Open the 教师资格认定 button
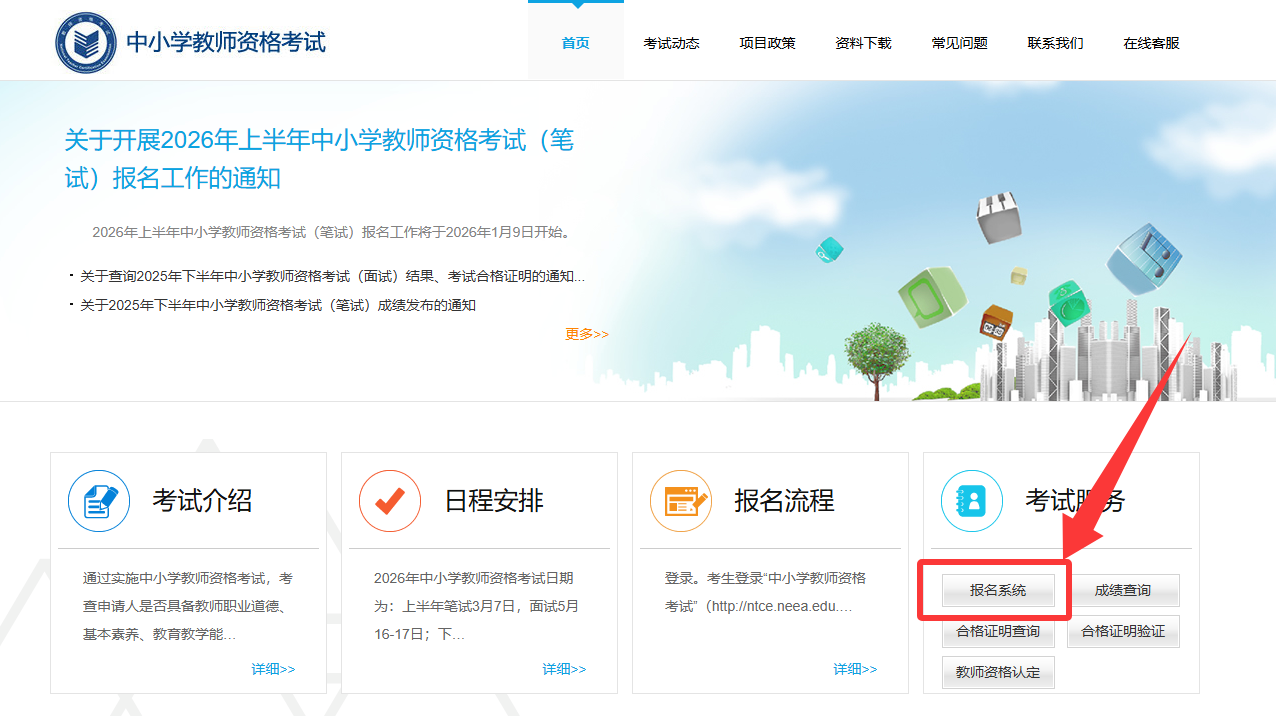The image size is (1276, 716). 998,673
